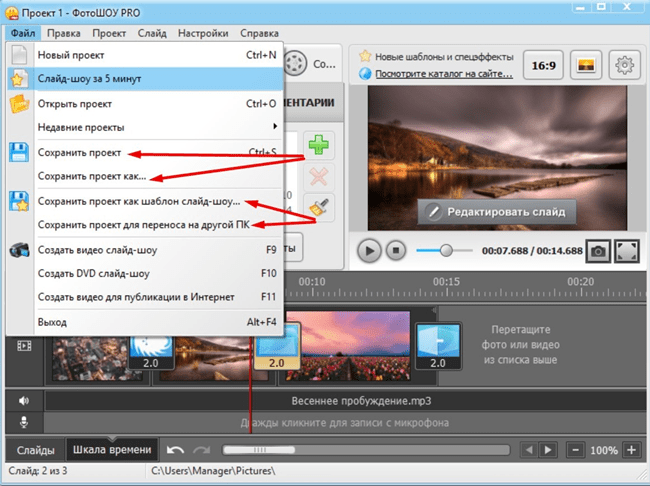Click Новые шаблоны и спецэффекты text
The height and width of the screenshot is (486, 650).
tap(444, 56)
